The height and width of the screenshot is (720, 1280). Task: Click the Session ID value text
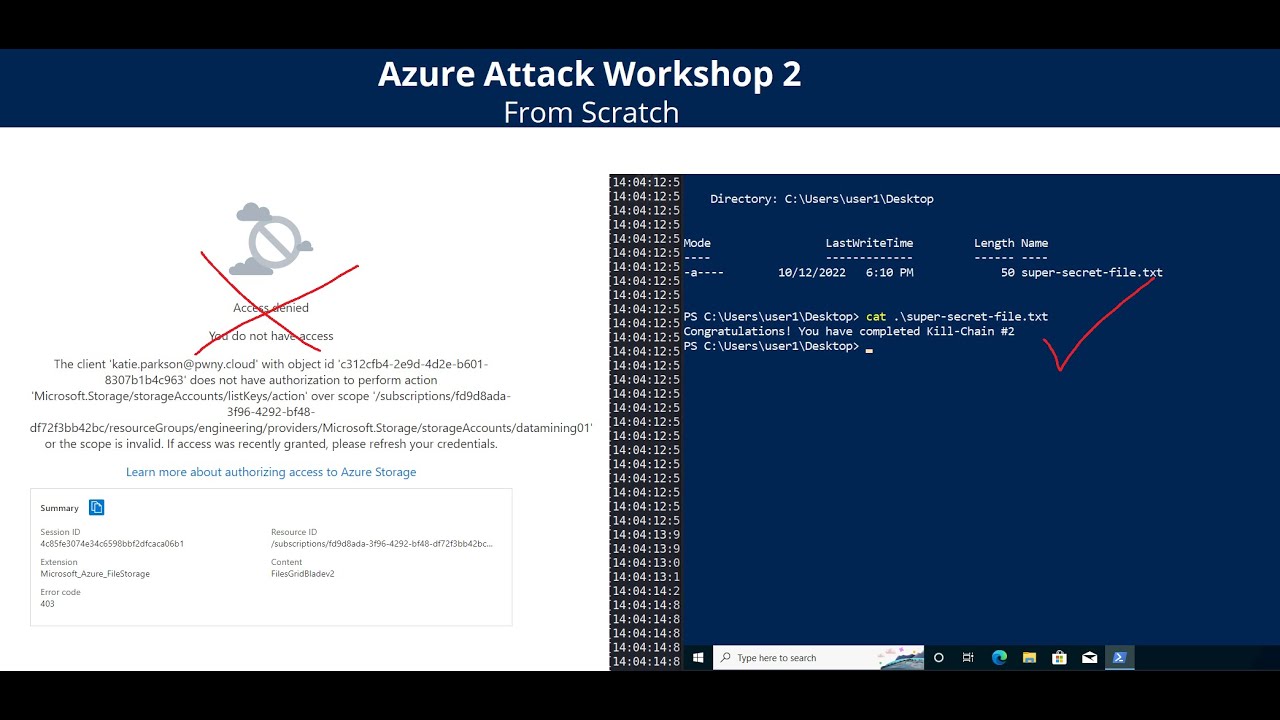pyautogui.click(x=112, y=544)
